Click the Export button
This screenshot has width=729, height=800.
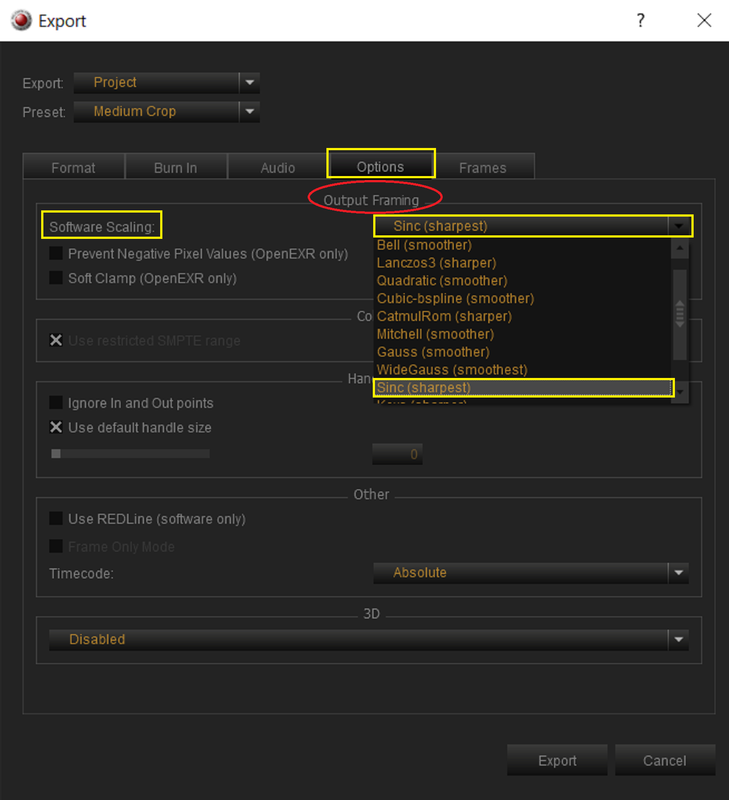[557, 760]
